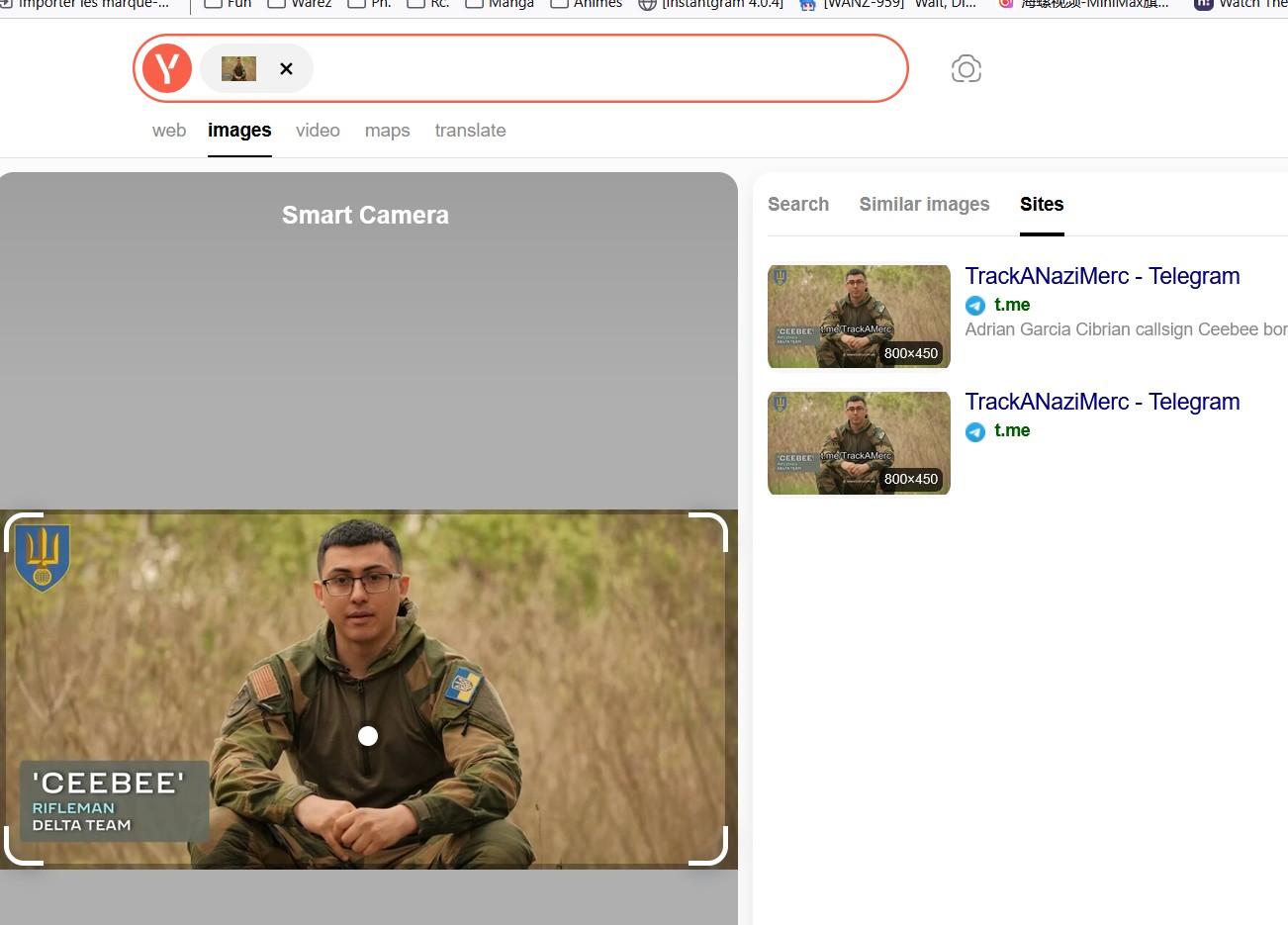Open the Instagram bookmark
Viewport: 1288px width, 925px height.
[x=711, y=4]
